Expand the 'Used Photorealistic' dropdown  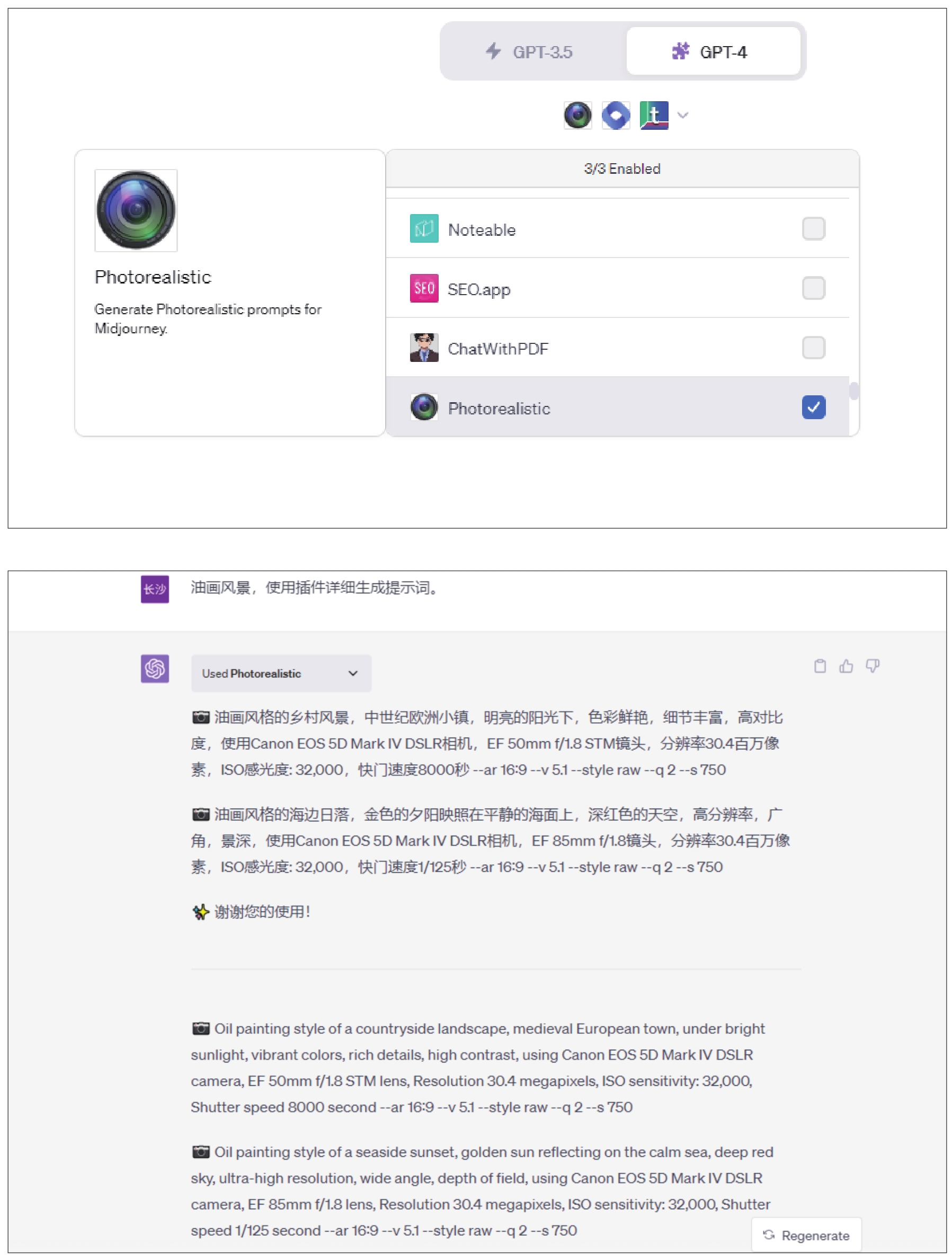pyautogui.click(x=281, y=674)
